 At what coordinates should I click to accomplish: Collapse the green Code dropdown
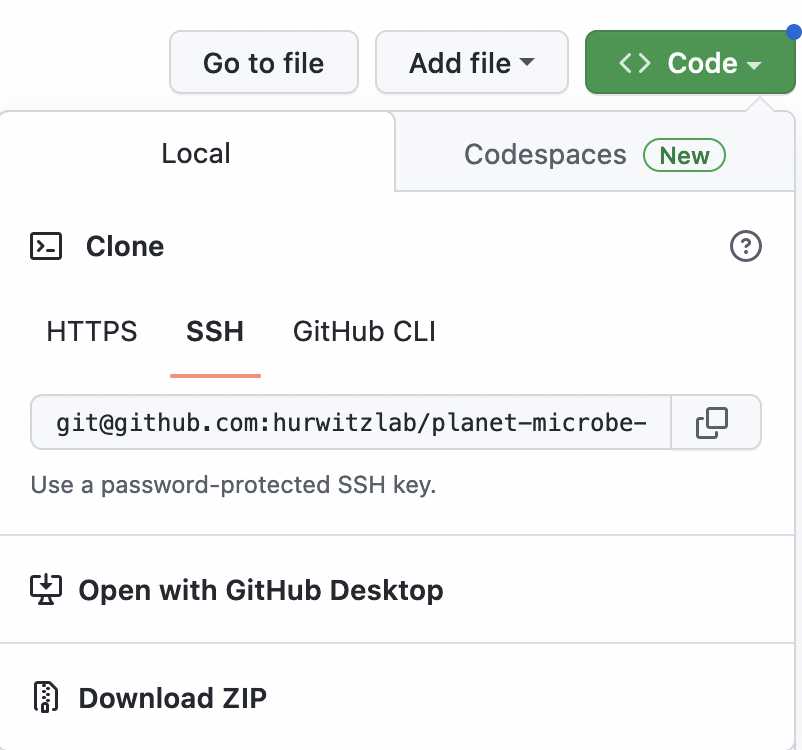pos(690,62)
